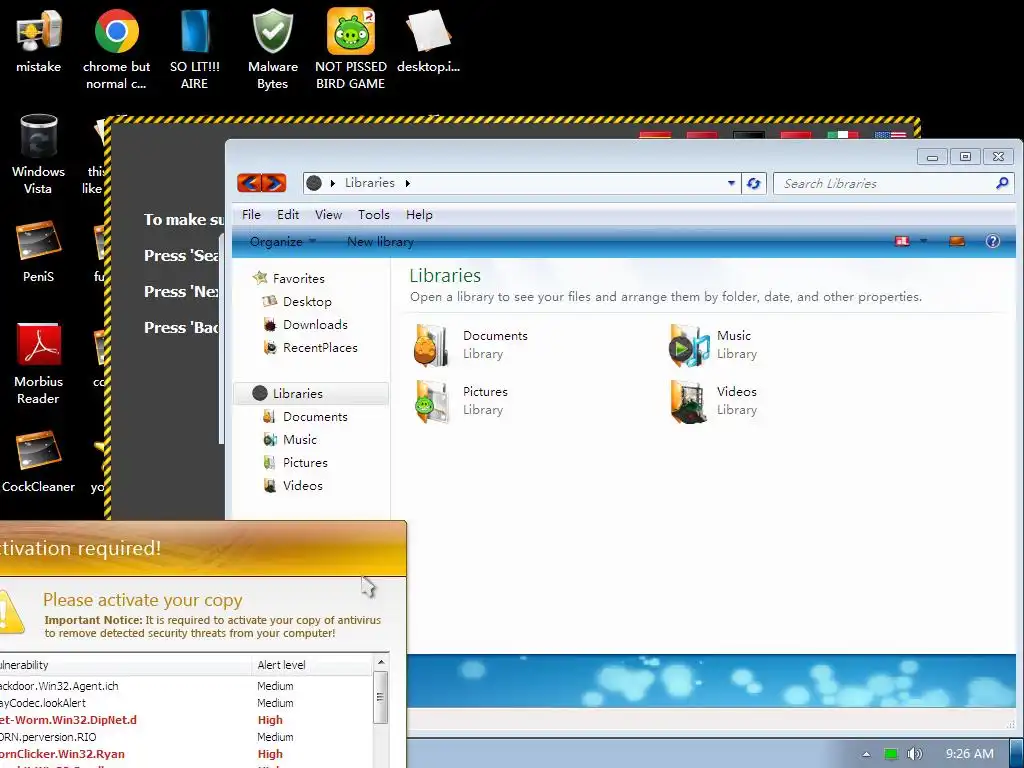Select Backdoor.Win32.Agent.ich threat row
Image resolution: width=1024 pixels, height=768 pixels.
point(186,686)
